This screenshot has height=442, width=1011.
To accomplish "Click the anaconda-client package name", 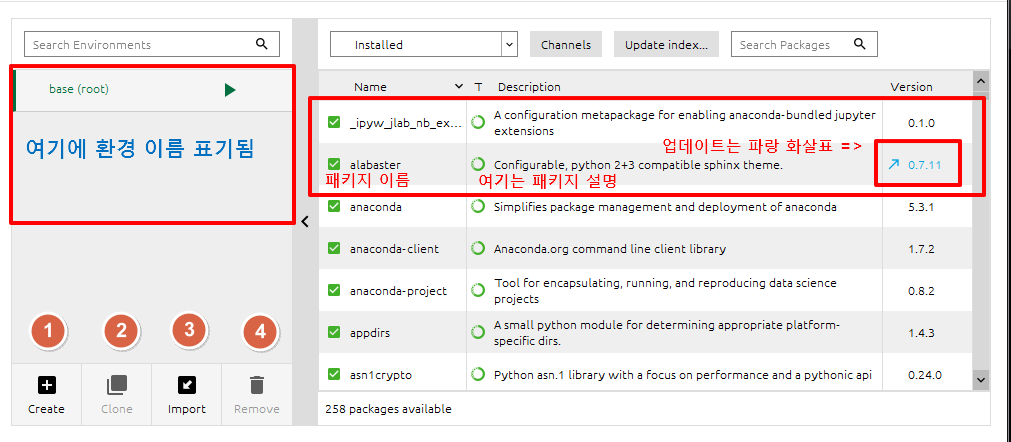I will pyautogui.click(x=394, y=249).
